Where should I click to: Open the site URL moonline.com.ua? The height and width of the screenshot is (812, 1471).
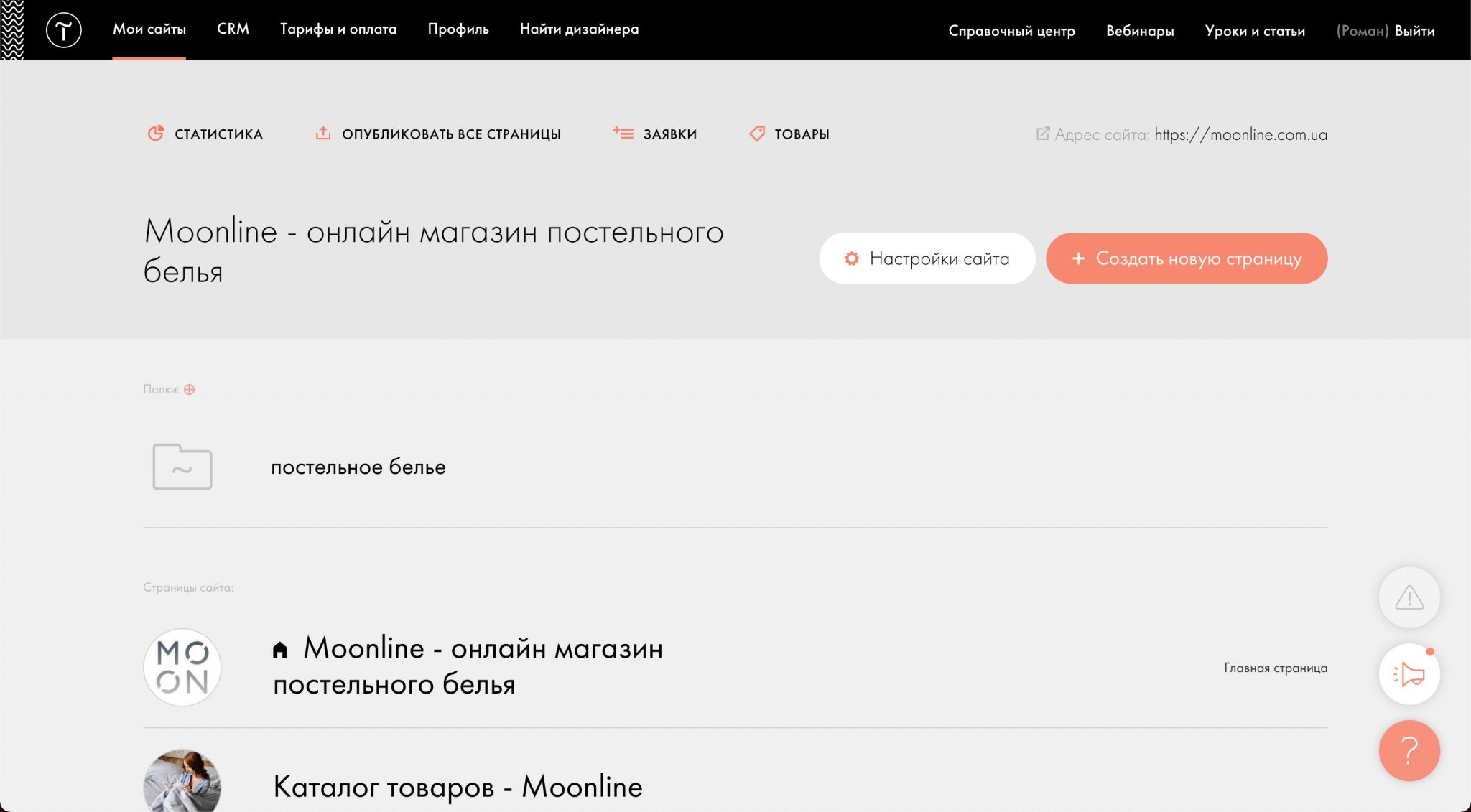pyautogui.click(x=1241, y=134)
